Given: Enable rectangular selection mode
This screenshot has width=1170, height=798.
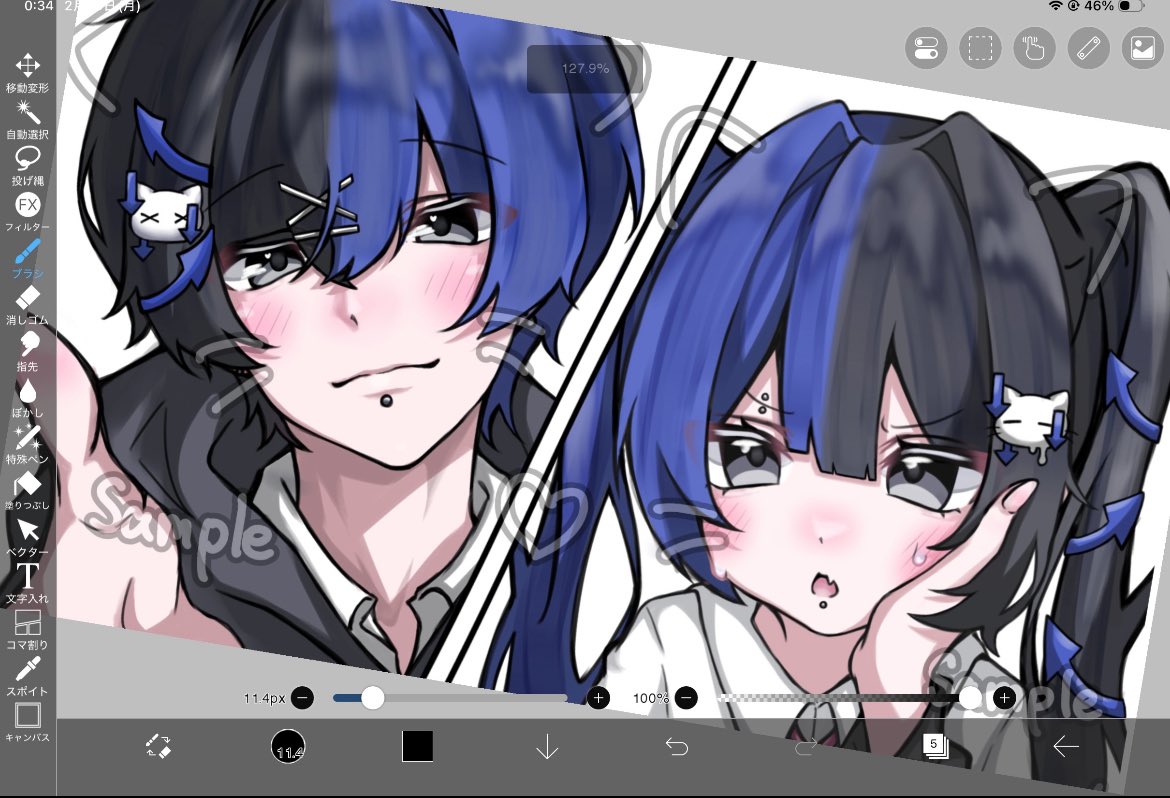Looking at the screenshot, I should pos(980,48).
